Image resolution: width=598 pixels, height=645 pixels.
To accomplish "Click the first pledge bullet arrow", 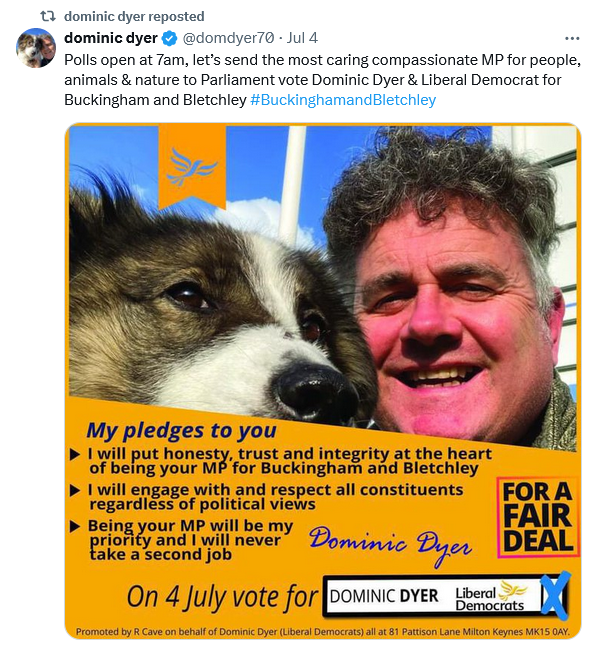I will coord(75,455).
